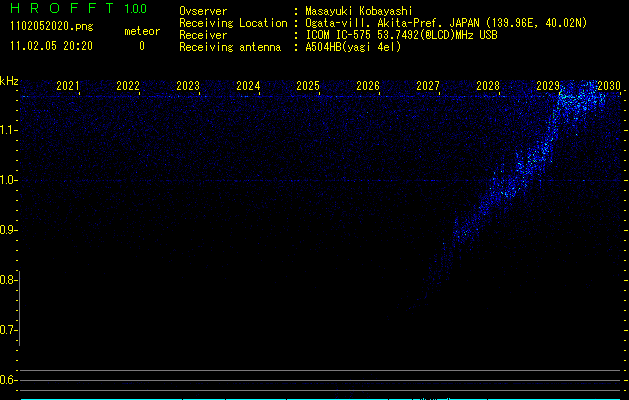This screenshot has width=629, height=400.
Task: Click the 2028 time marker
Action: 488,86
